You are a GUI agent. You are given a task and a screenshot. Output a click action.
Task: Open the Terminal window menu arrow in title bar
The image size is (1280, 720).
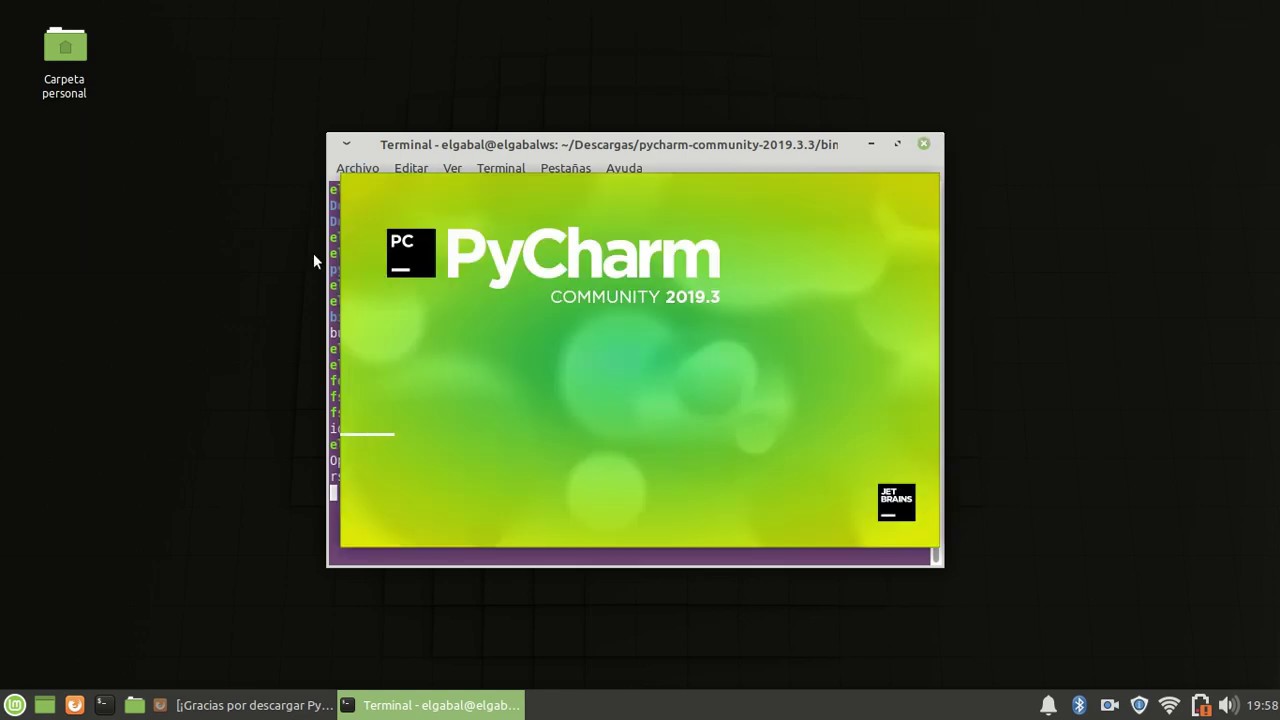346,144
